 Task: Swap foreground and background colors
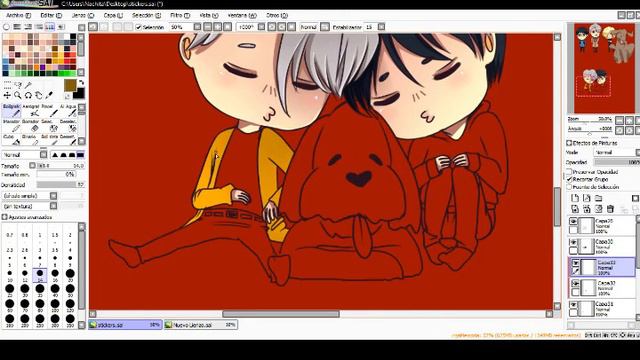(81, 82)
